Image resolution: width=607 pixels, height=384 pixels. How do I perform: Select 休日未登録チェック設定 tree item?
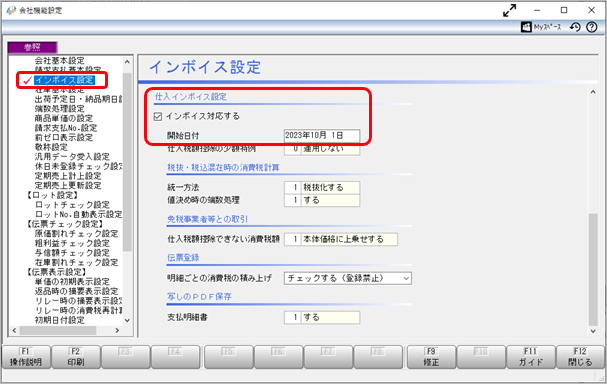click(78, 166)
